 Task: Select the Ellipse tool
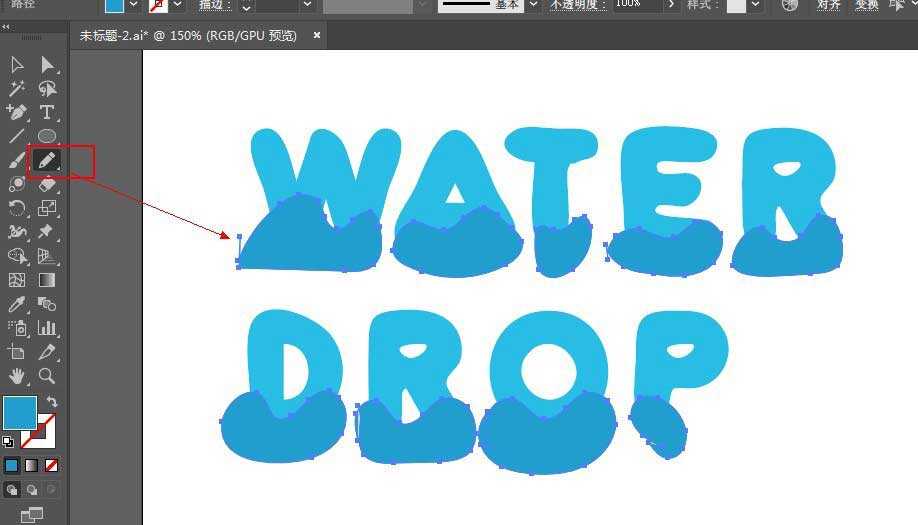coord(46,136)
